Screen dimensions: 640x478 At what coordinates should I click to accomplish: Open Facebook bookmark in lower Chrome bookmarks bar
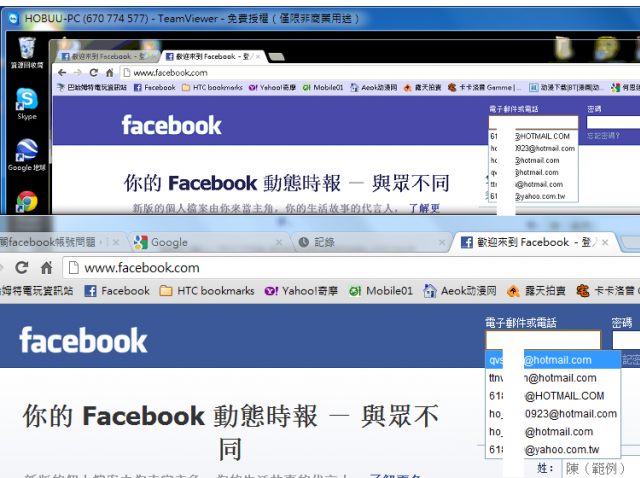tap(117, 291)
